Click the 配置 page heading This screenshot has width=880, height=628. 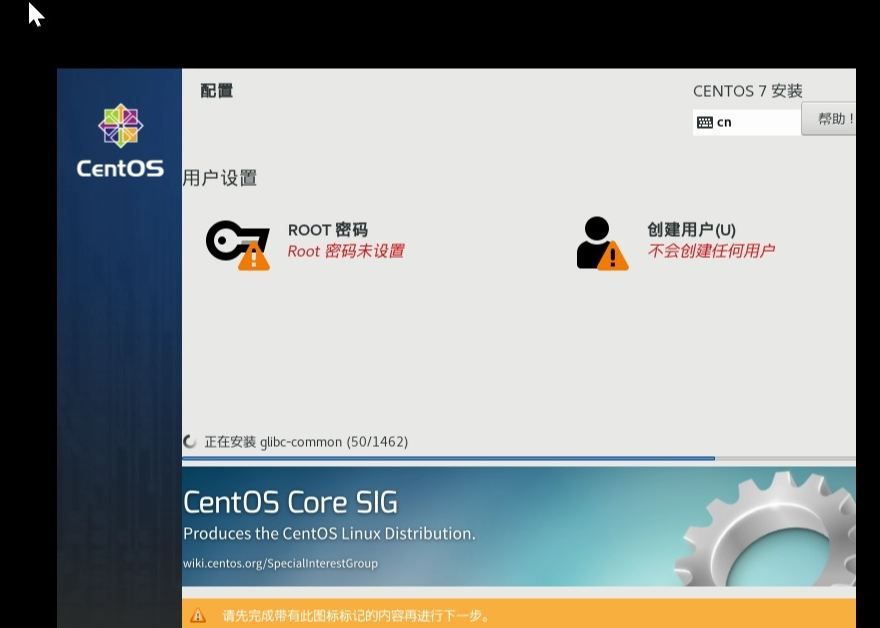[217, 90]
